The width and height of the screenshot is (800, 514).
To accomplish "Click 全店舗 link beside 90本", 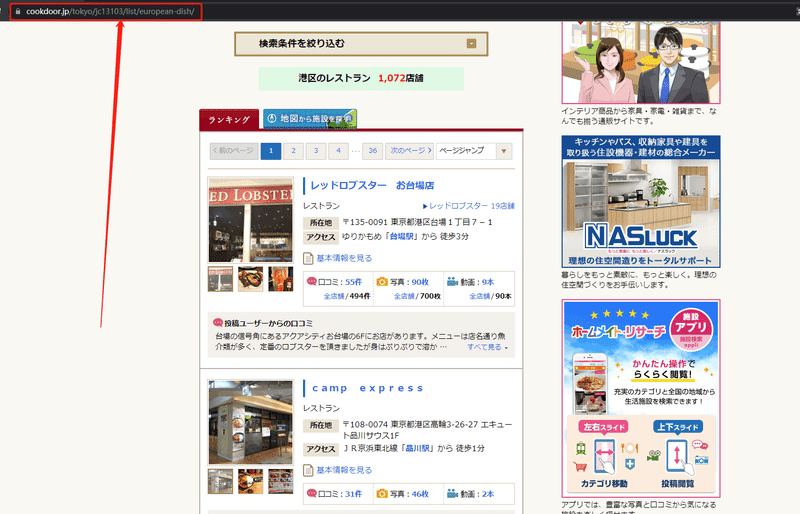I will click(x=480, y=296).
